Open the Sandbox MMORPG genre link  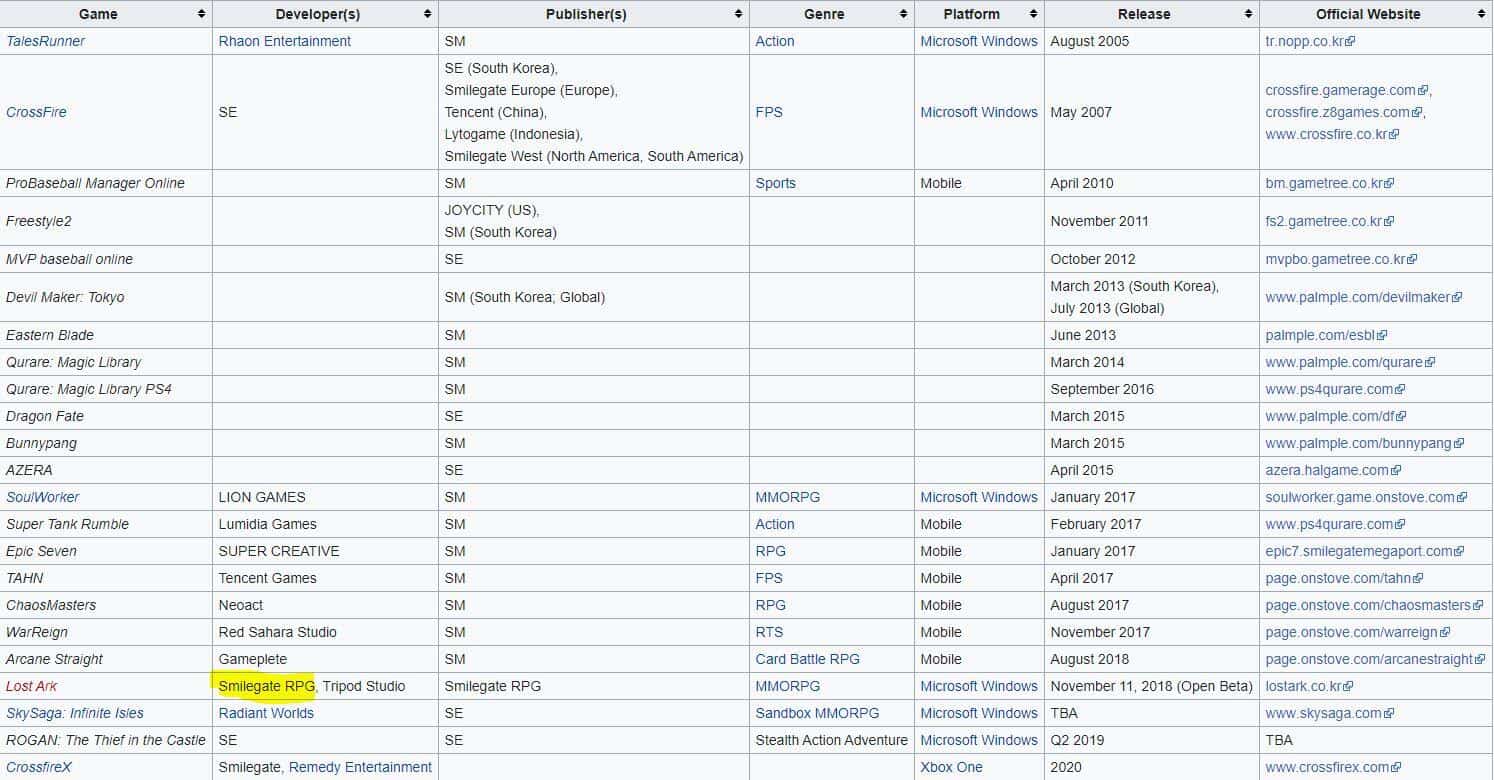[818, 713]
